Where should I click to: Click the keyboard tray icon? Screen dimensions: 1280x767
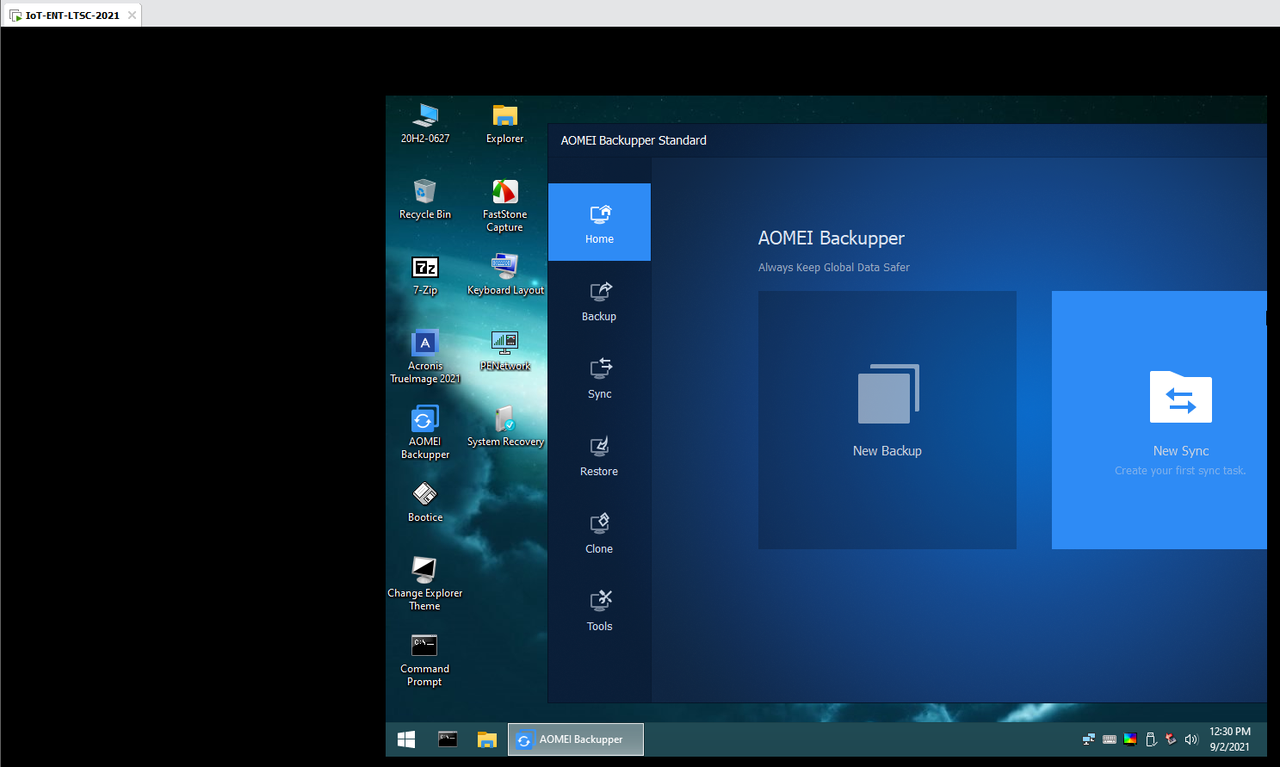pyautogui.click(x=1109, y=740)
